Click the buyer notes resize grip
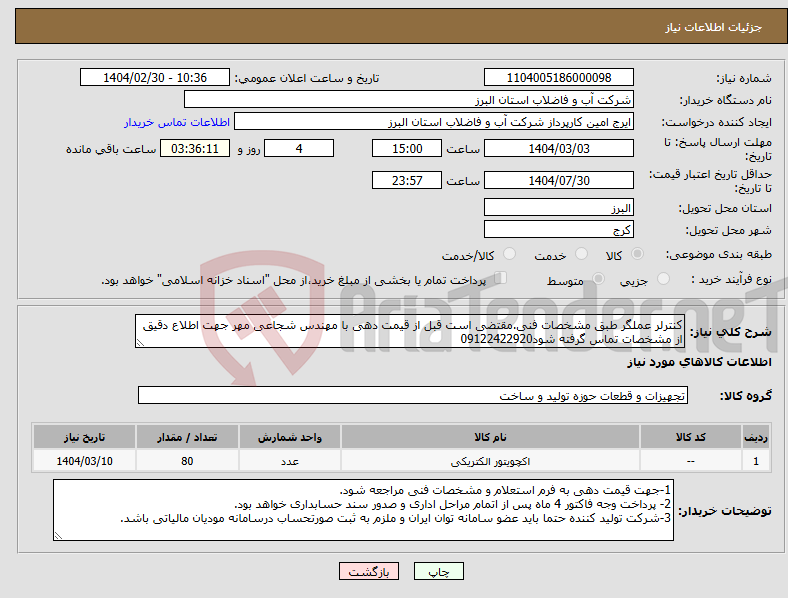 [58, 536]
